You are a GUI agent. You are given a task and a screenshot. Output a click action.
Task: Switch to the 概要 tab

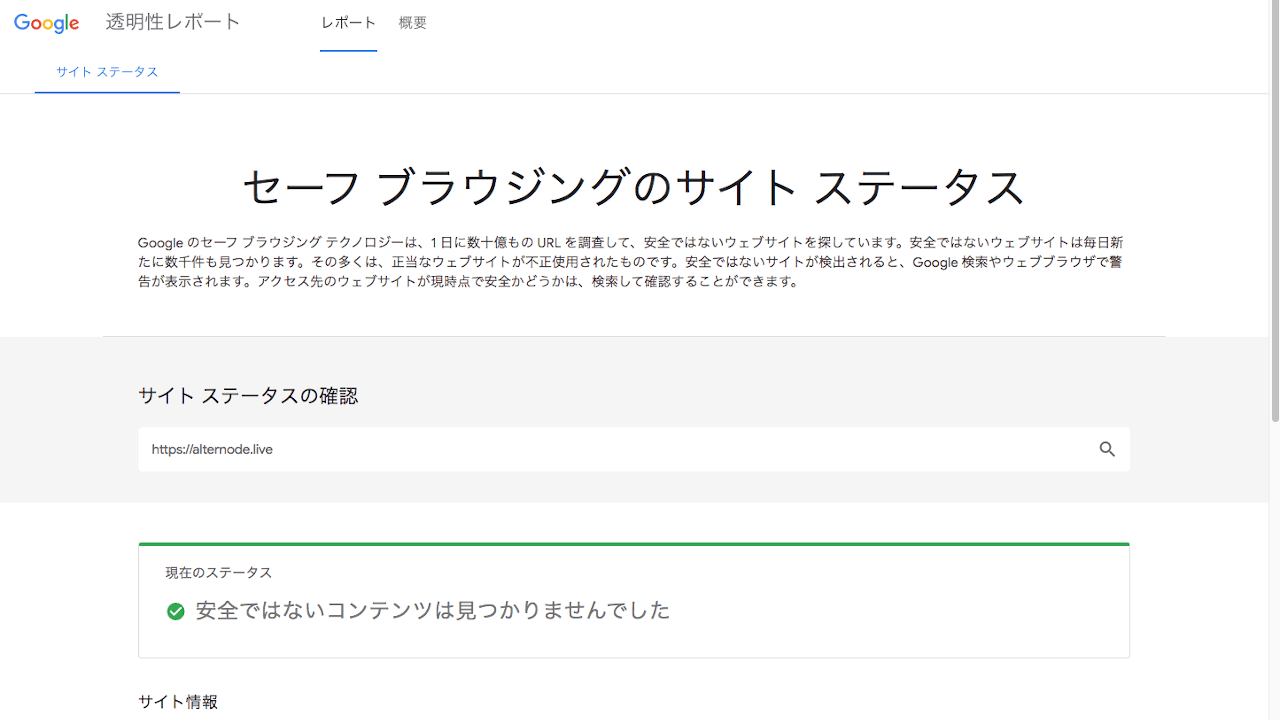(x=412, y=23)
